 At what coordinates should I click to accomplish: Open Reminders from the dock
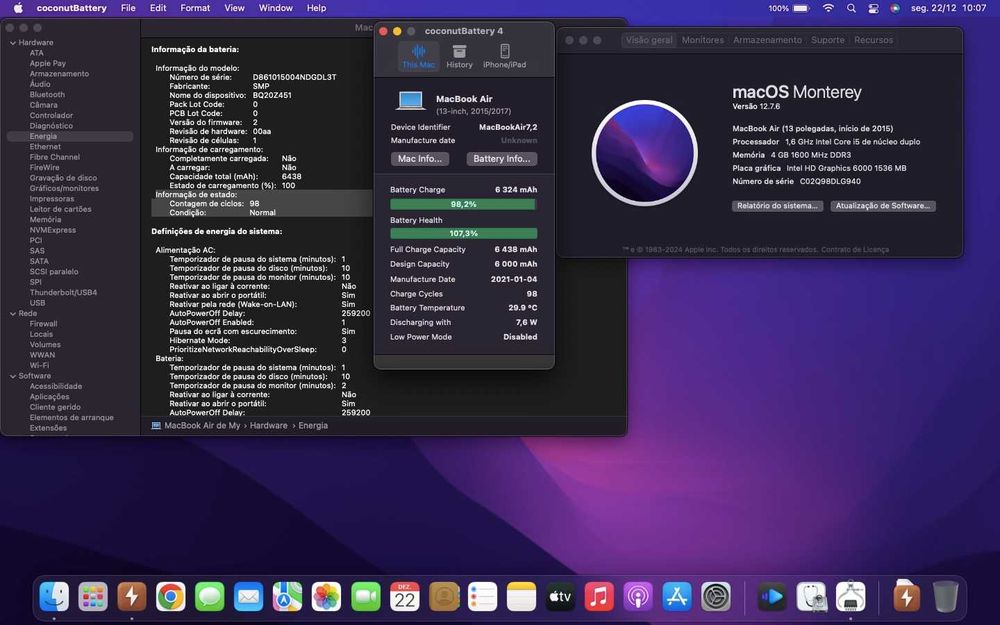pos(483,597)
